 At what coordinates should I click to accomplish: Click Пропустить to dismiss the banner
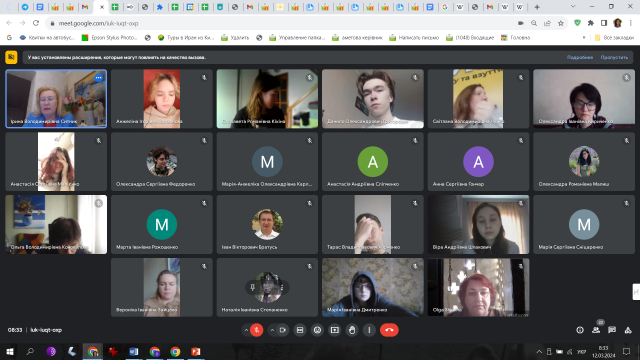pyautogui.click(x=614, y=57)
